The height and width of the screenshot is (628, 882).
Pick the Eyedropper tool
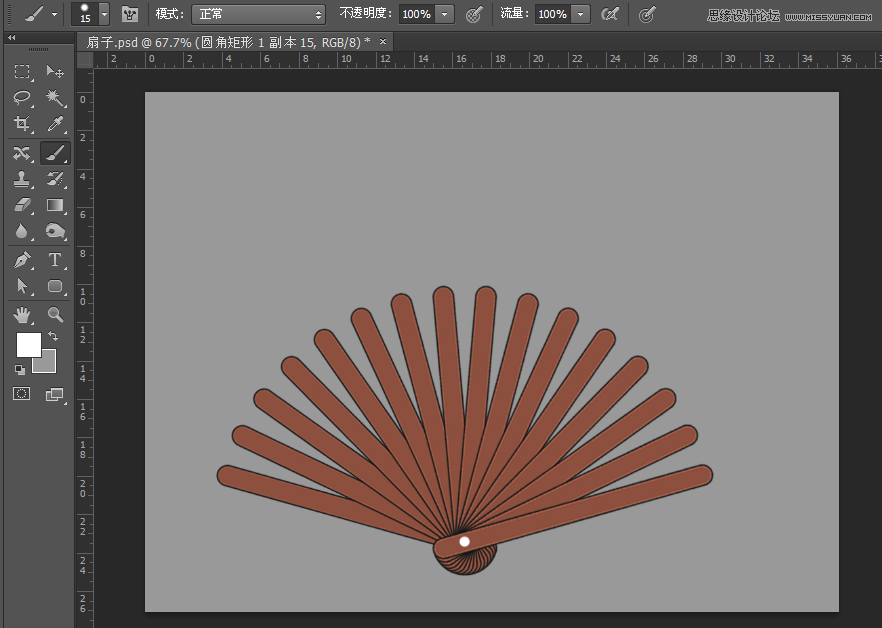point(55,124)
